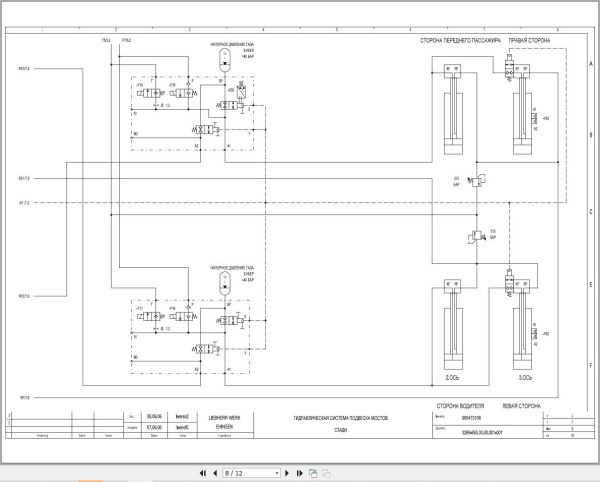Select the cylinder label '2.00b'

(x=452, y=378)
